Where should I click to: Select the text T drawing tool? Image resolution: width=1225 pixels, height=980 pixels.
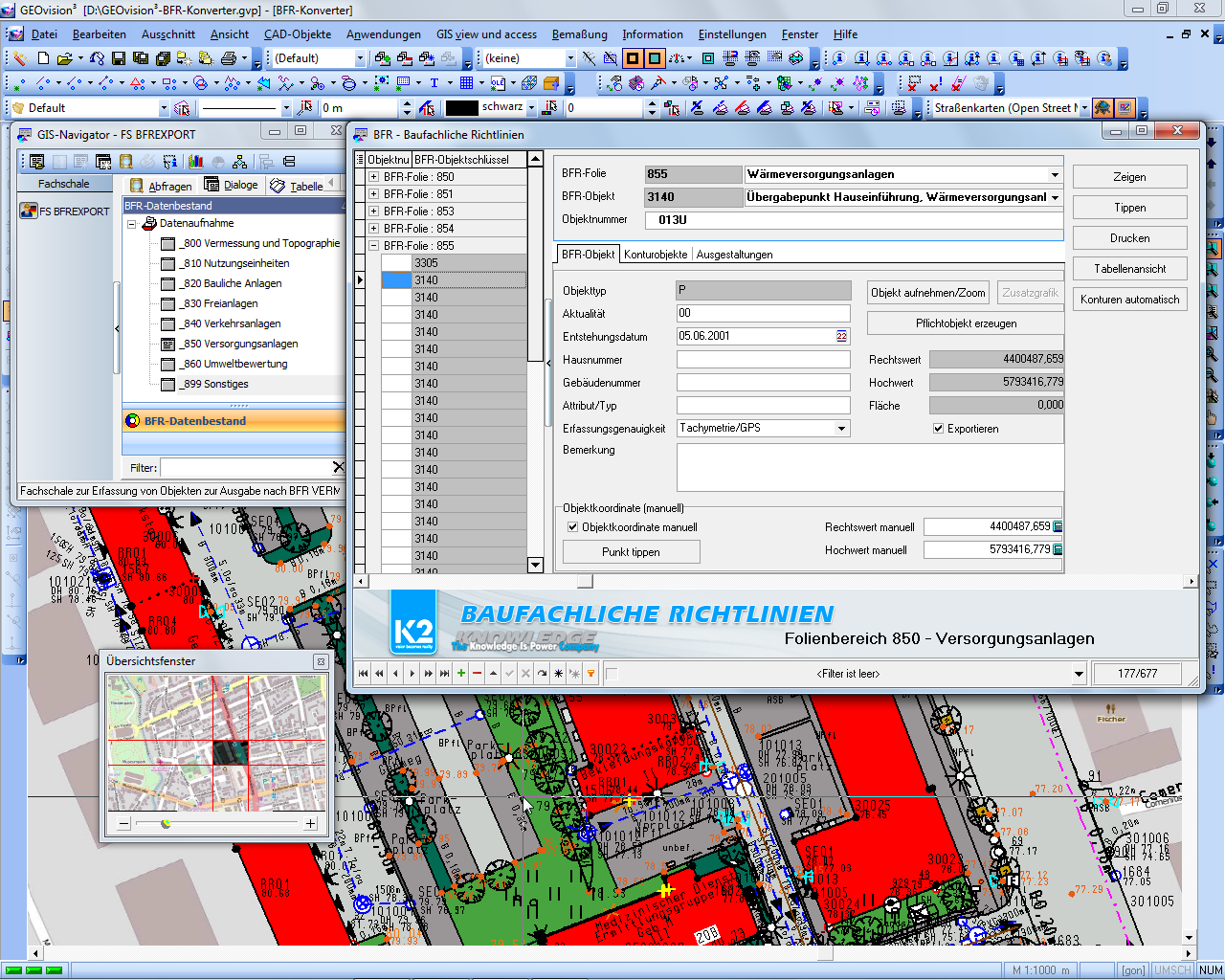[x=434, y=83]
